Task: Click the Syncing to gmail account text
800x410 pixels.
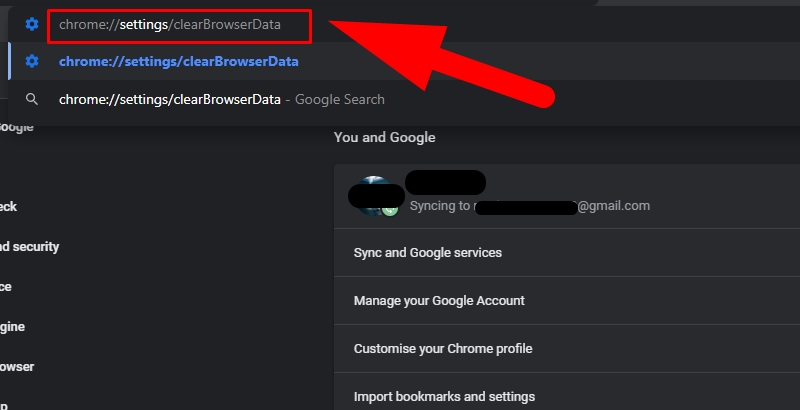Action: 530,206
